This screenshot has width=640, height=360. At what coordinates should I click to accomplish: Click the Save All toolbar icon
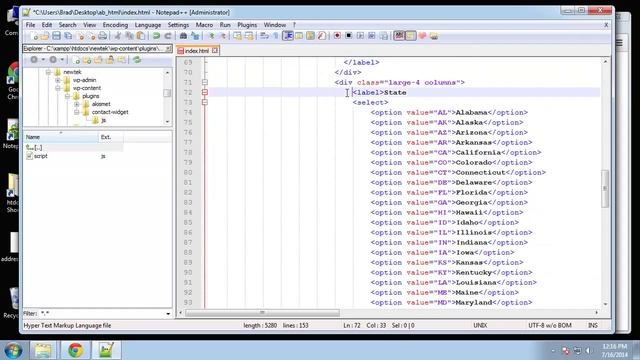68,36
